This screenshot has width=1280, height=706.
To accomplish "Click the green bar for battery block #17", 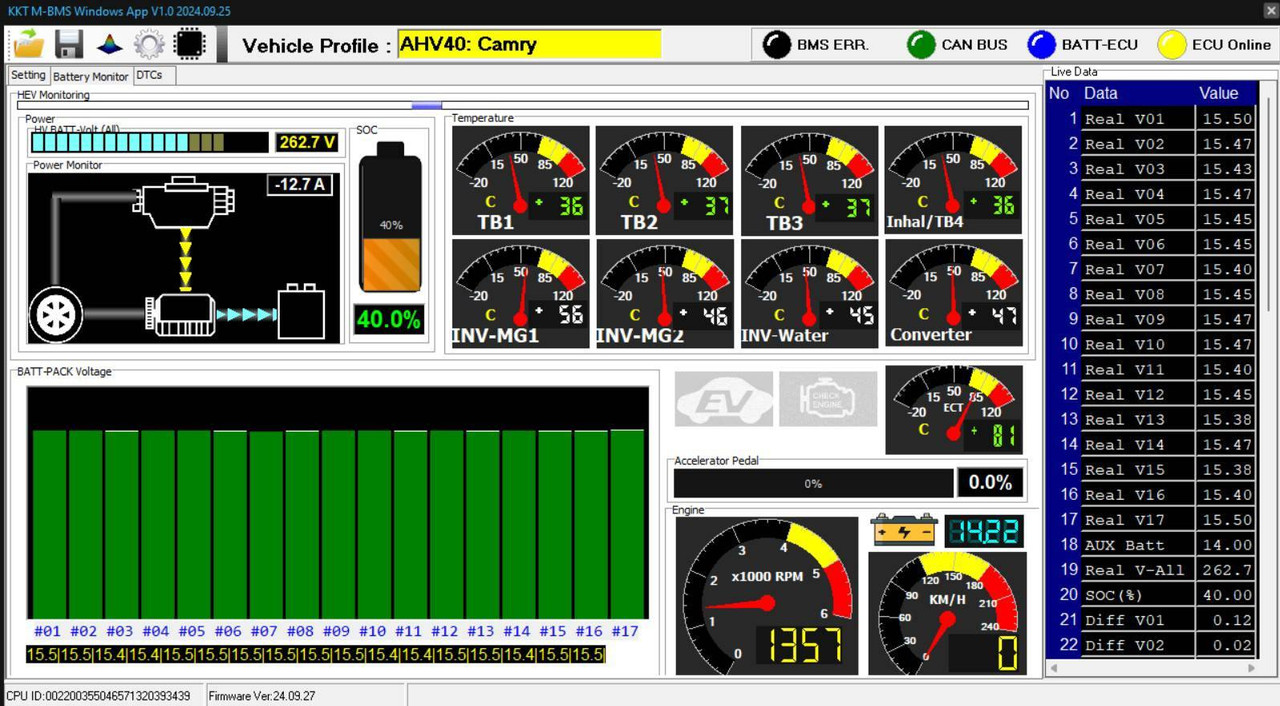I will (x=627, y=524).
